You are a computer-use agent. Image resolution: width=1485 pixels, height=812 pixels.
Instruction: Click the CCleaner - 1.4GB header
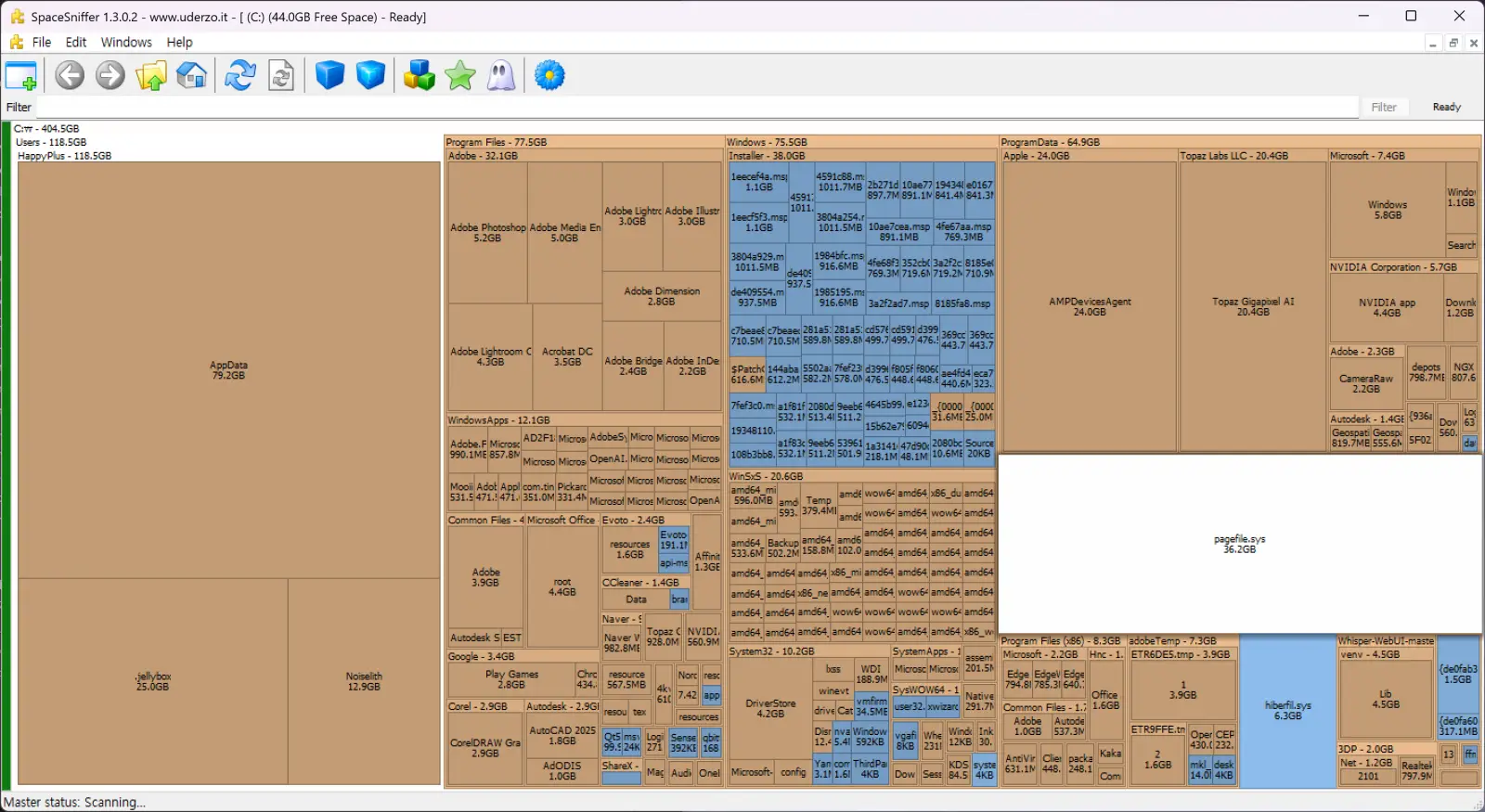tap(640, 583)
